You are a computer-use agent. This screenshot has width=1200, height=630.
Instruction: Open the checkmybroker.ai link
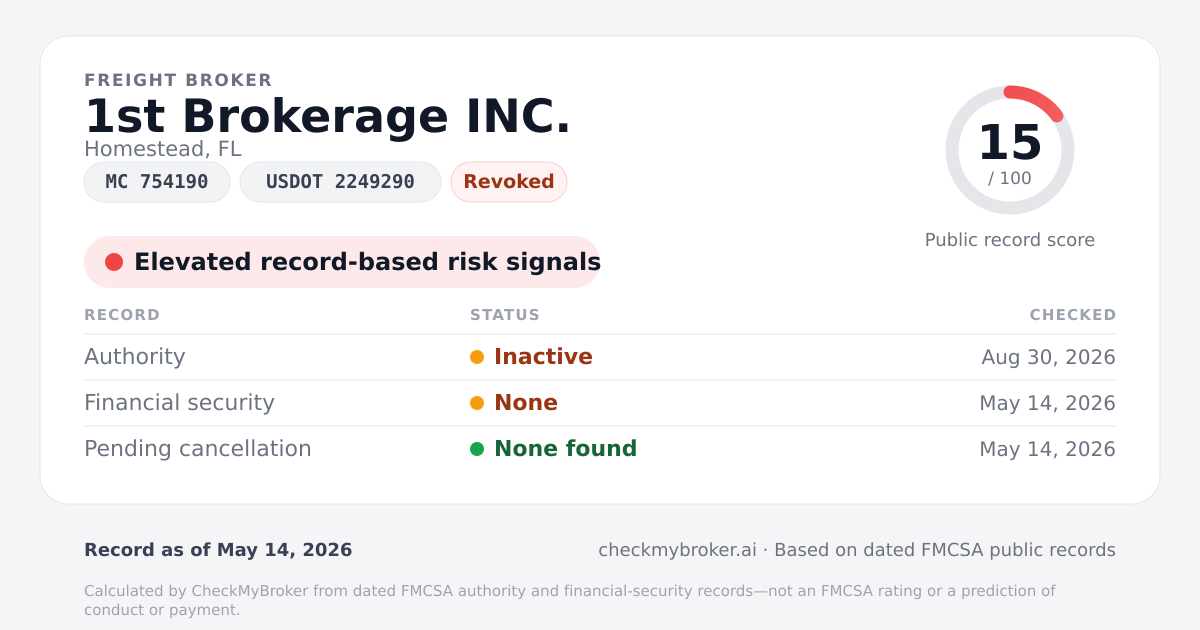tap(677, 550)
